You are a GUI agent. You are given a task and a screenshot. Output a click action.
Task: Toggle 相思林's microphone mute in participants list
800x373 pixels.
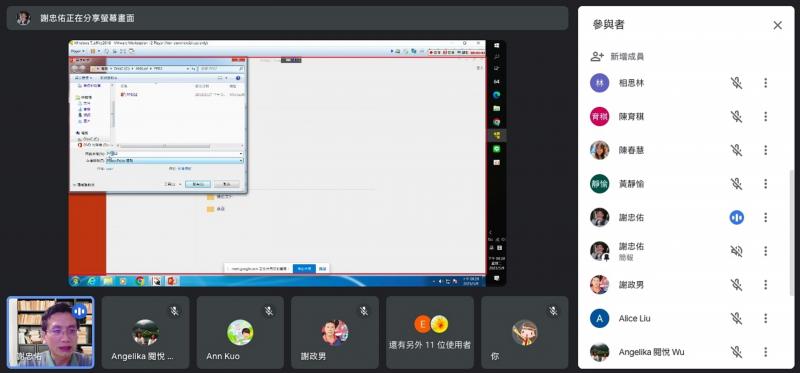[x=736, y=83]
